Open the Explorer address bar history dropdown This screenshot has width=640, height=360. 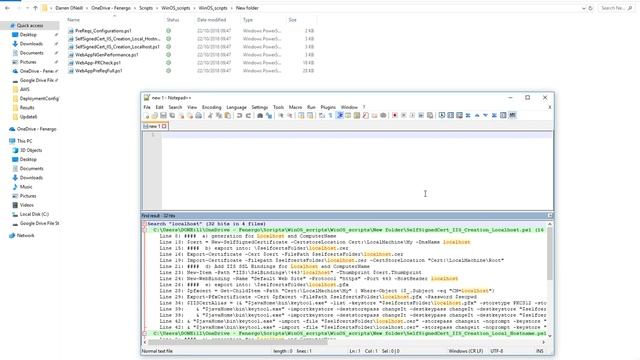click(x=583, y=8)
